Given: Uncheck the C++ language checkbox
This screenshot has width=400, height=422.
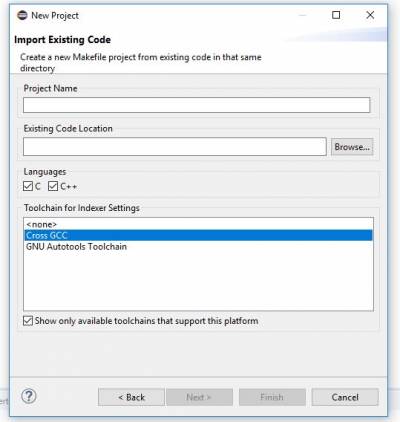Looking at the screenshot, I should [53, 186].
